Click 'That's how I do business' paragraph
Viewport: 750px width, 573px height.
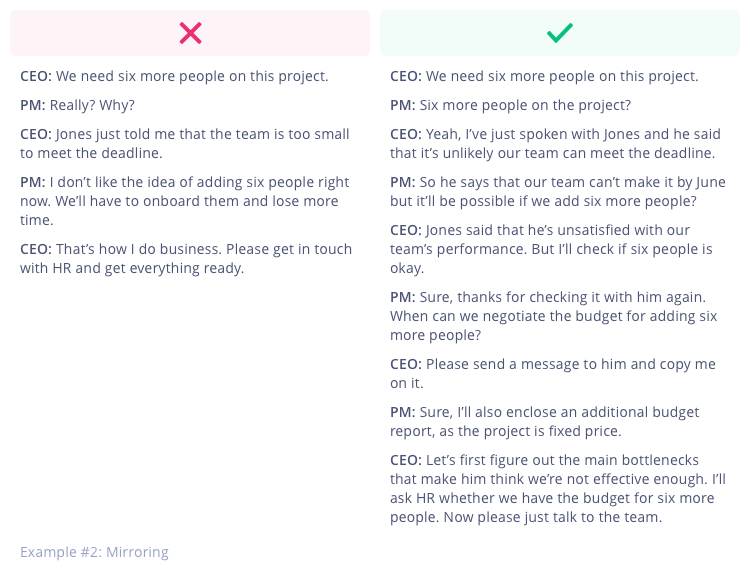coord(186,258)
